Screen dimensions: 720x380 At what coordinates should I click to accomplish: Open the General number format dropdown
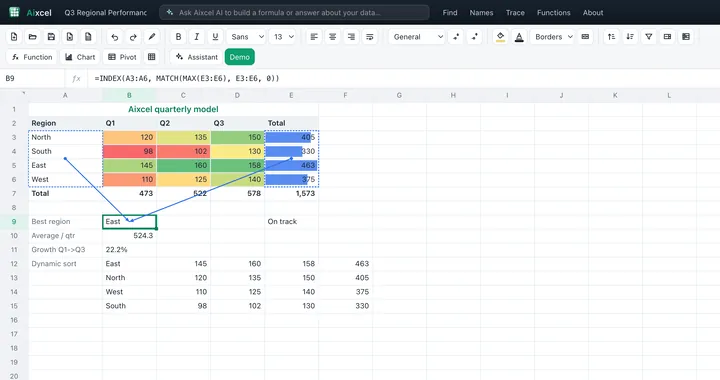417,37
